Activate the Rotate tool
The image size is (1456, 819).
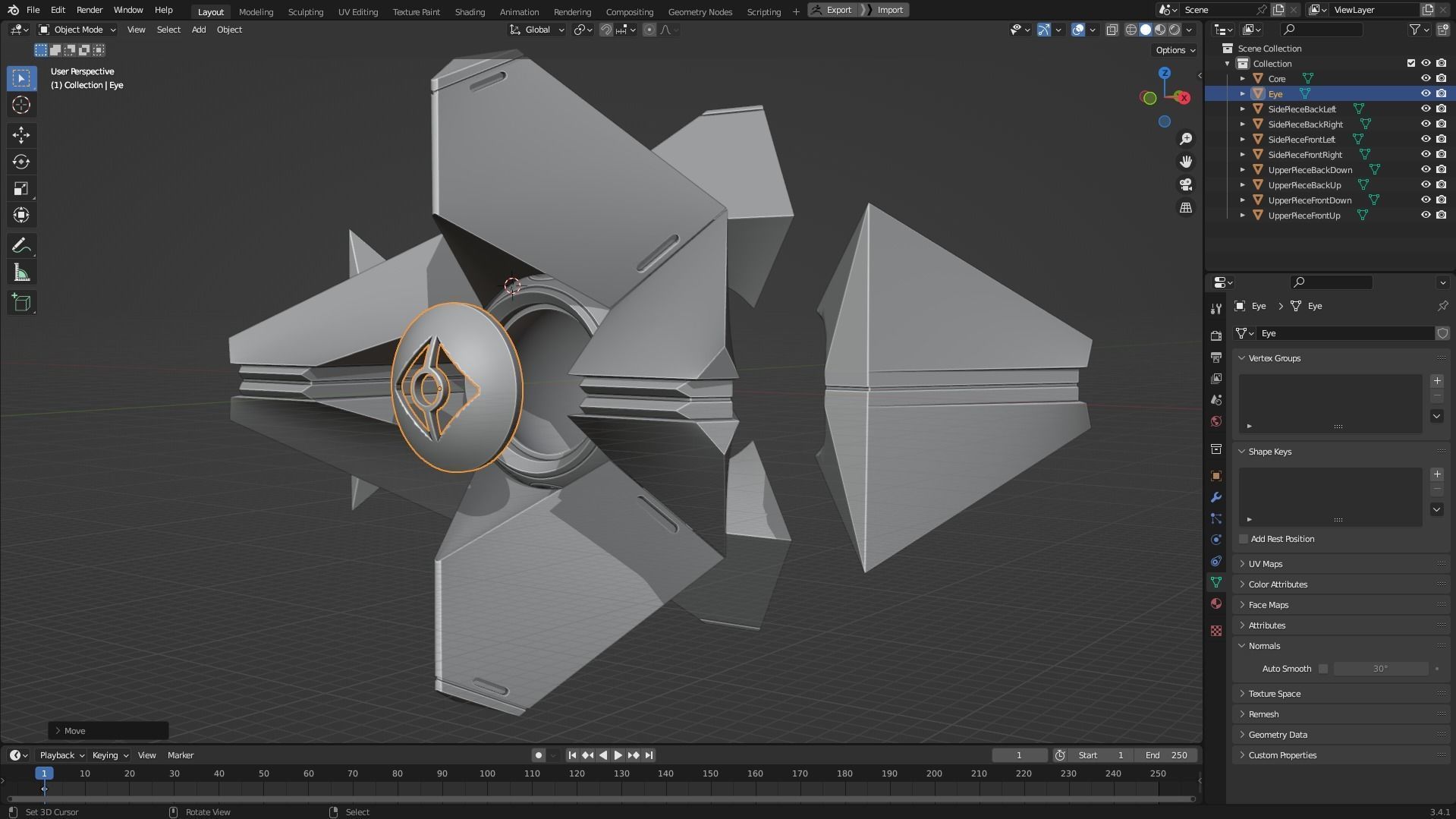pos(21,162)
